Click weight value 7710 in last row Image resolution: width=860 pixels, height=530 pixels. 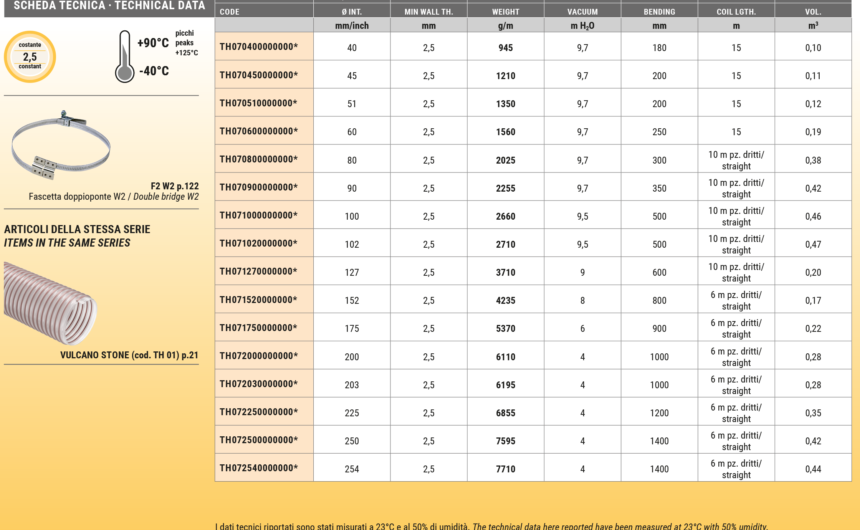coord(505,467)
